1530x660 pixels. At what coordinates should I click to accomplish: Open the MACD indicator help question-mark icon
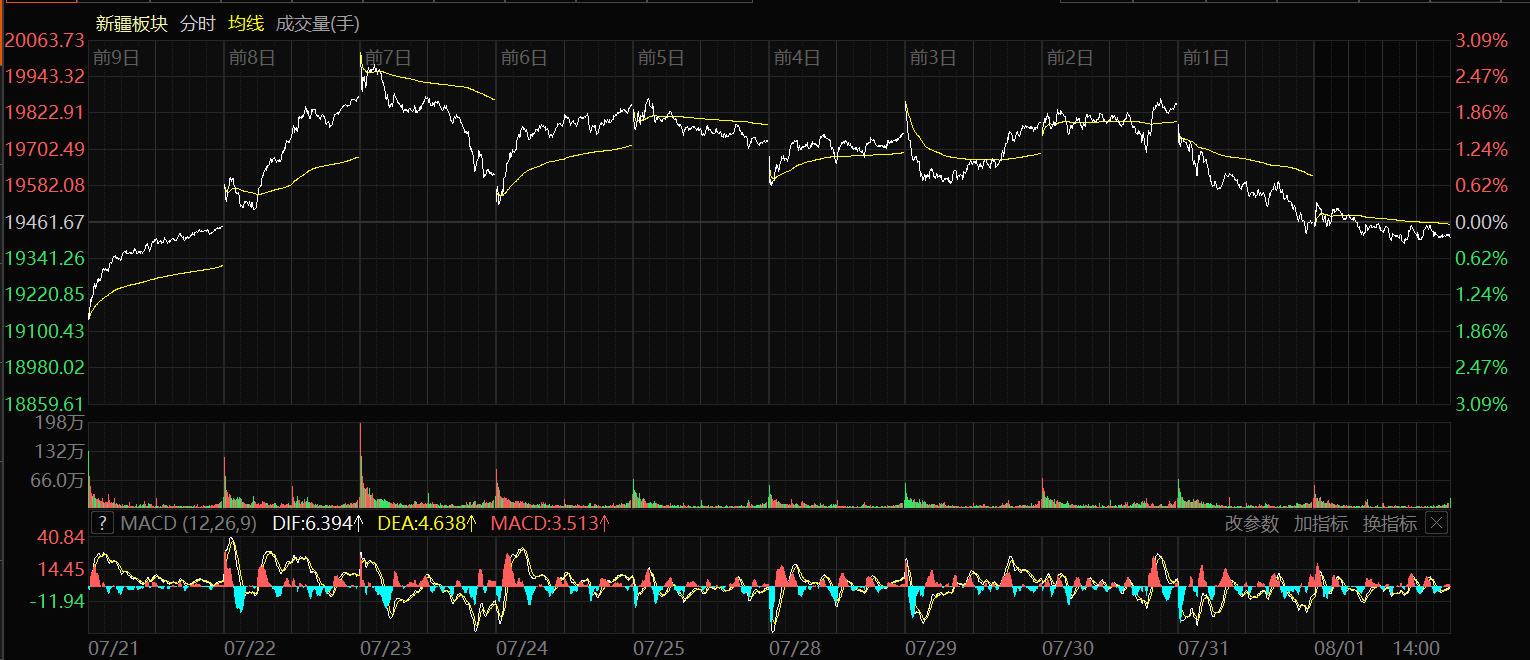(x=102, y=523)
